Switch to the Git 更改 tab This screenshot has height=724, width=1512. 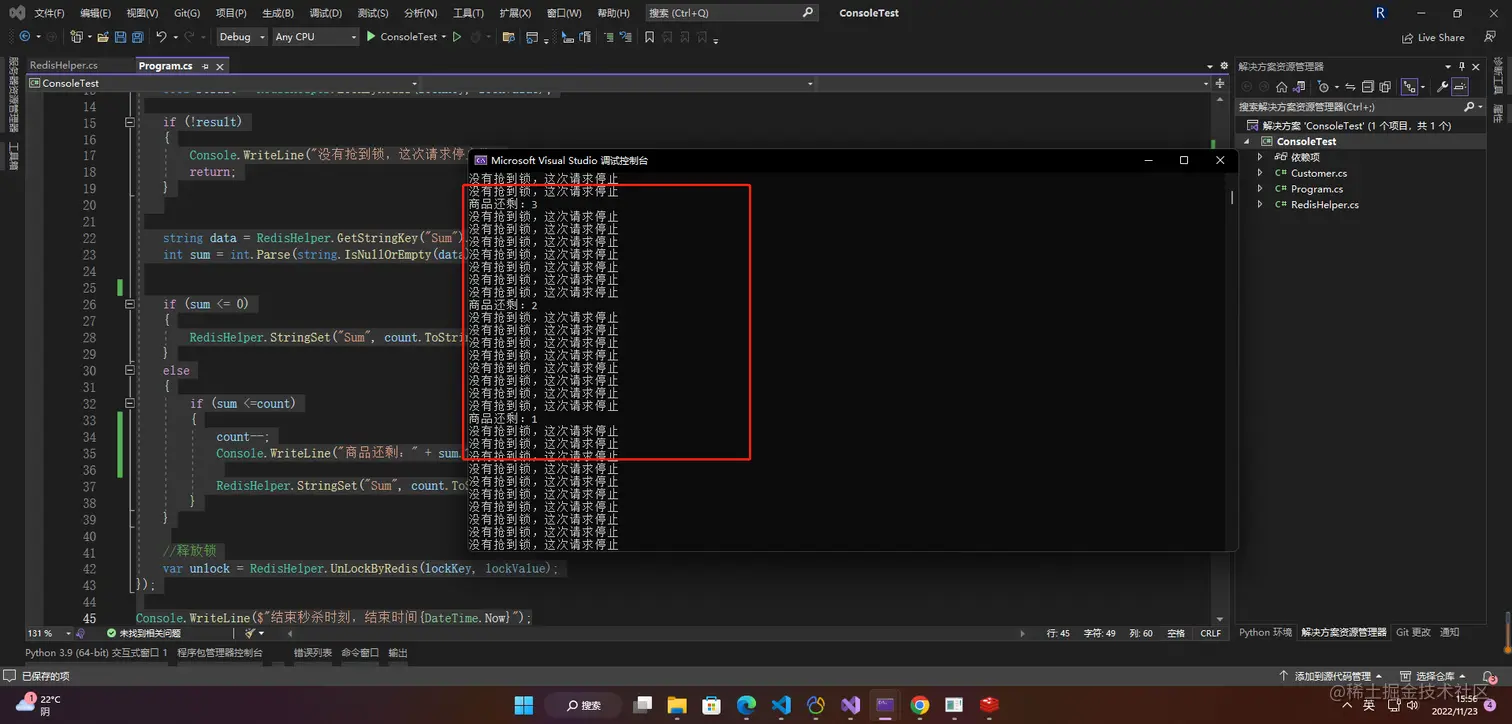tap(1413, 632)
